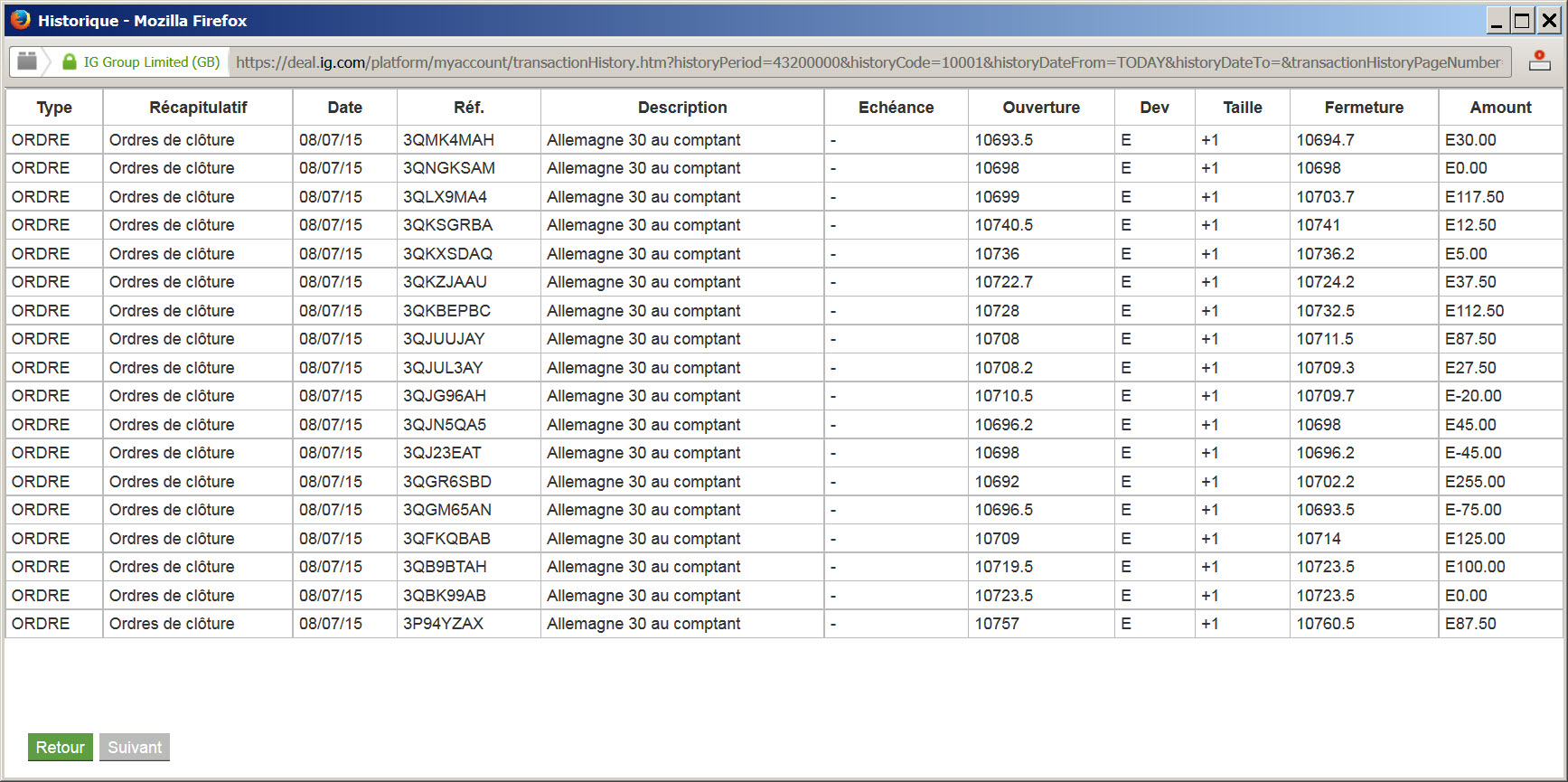Click amount E37.50
The image size is (1568, 782).
click(1470, 282)
